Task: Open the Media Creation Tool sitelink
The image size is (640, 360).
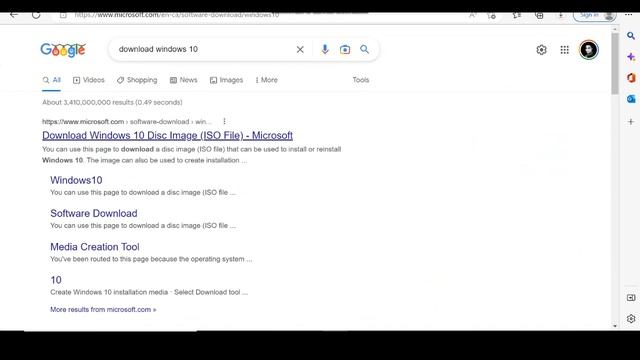Action: 95,247
